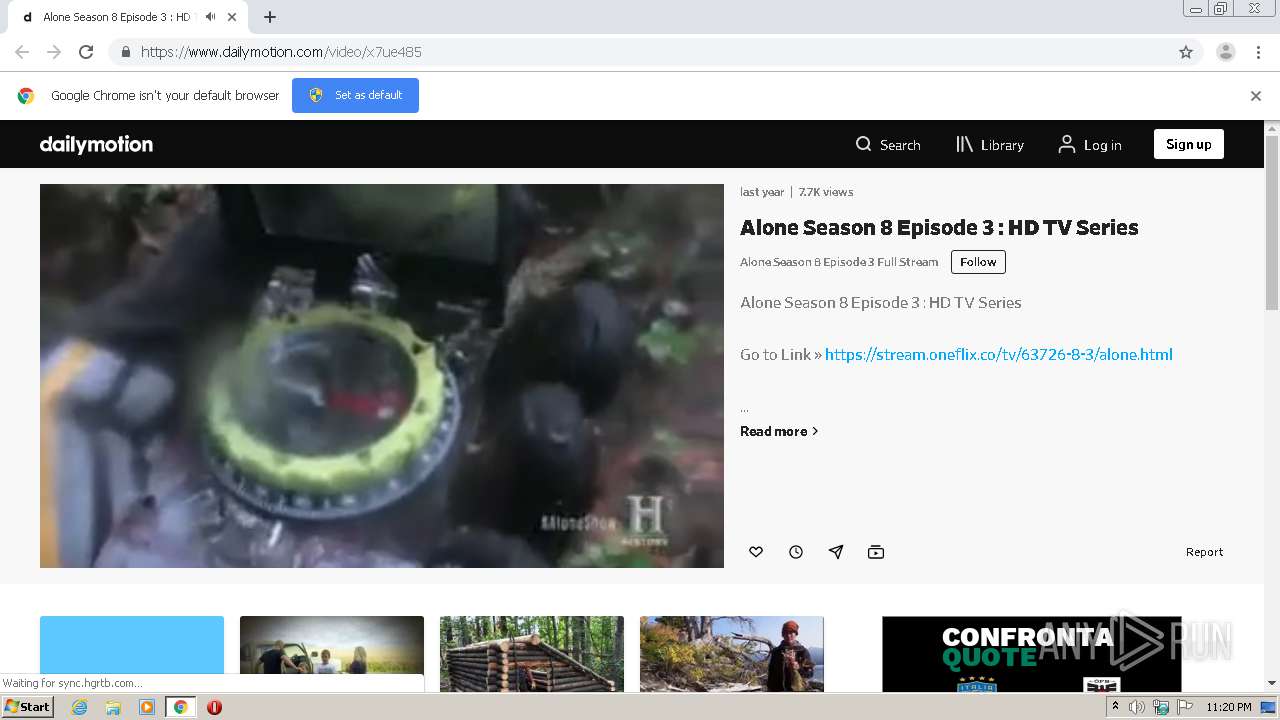Report this video

1204,552
